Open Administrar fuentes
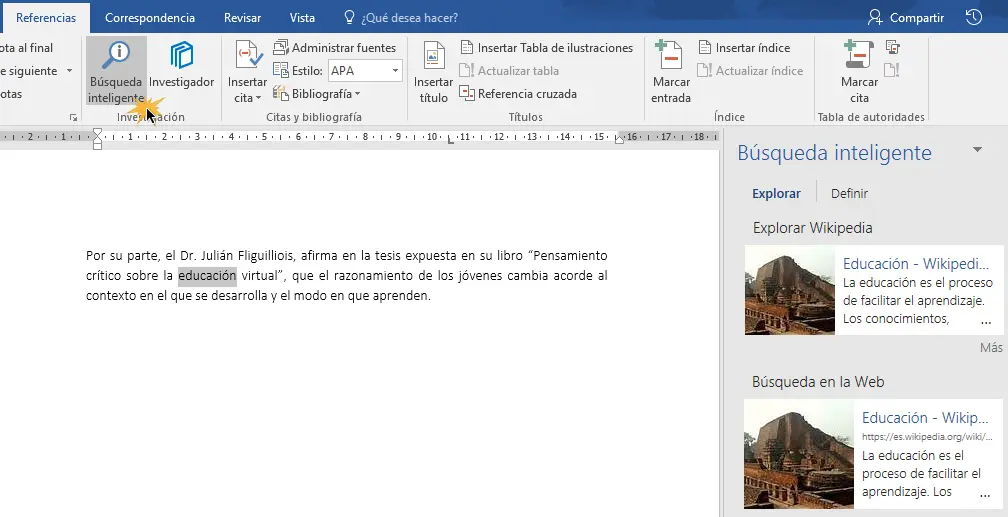Screen dimensions: 1008x517 334,48
